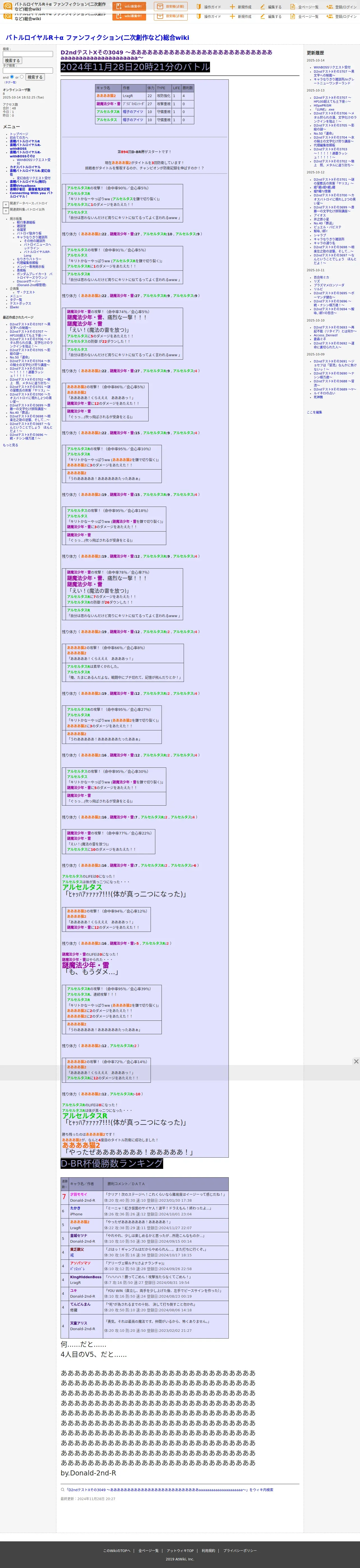
Task: Select the 'and' search radio button
Action: 11,77
